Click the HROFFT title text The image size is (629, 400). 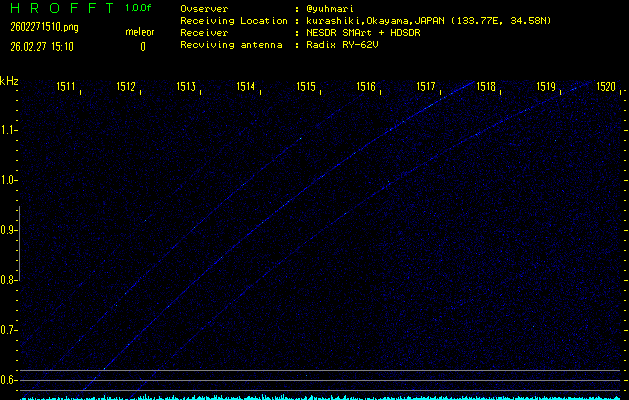pos(58,8)
